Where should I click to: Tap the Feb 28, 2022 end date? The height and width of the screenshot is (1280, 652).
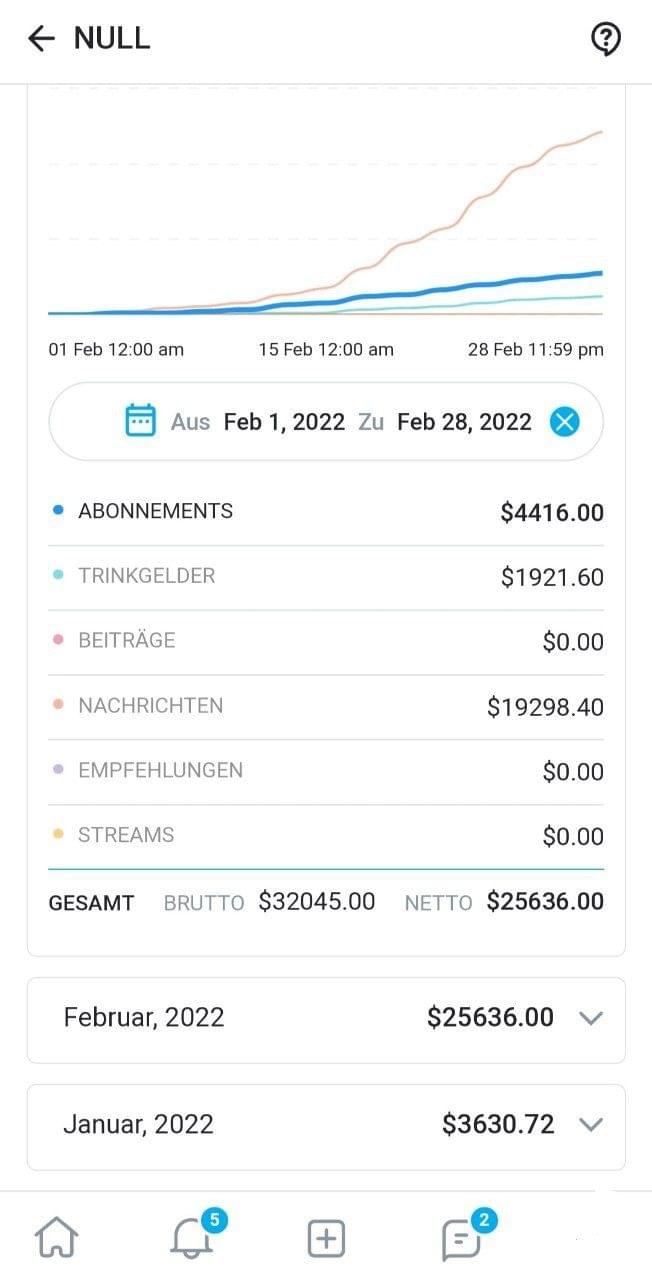464,421
